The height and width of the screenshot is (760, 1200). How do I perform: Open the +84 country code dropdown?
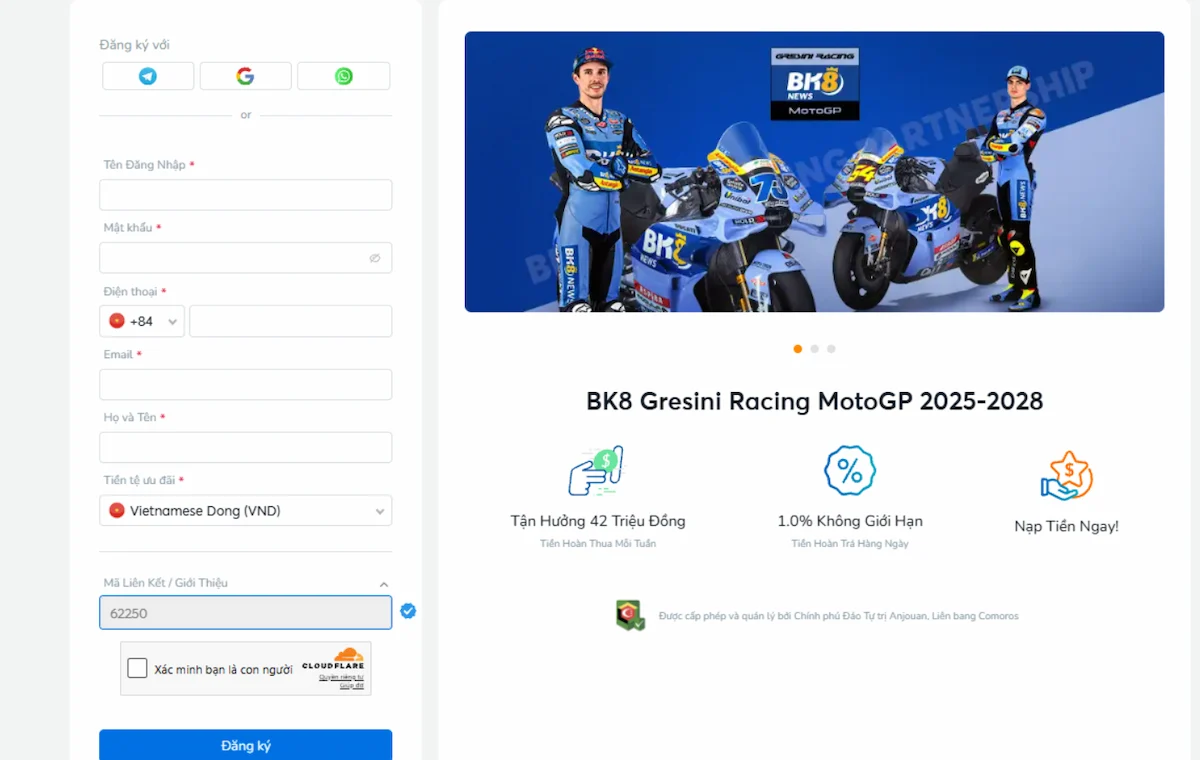click(x=142, y=321)
